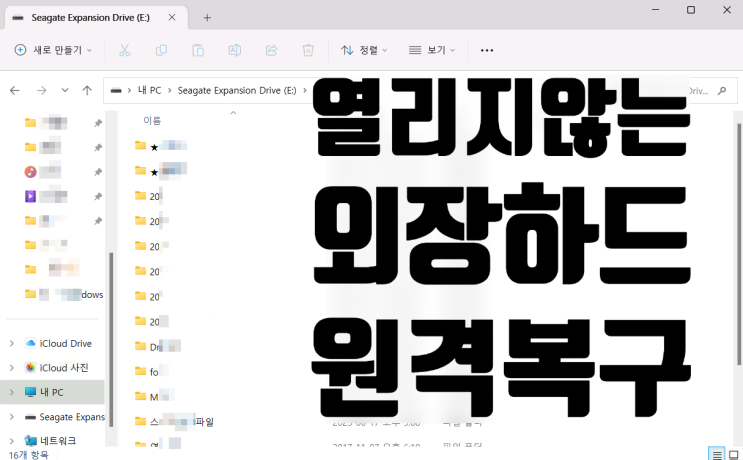Go up one folder level
The width and height of the screenshot is (743, 460).
pos(87,90)
